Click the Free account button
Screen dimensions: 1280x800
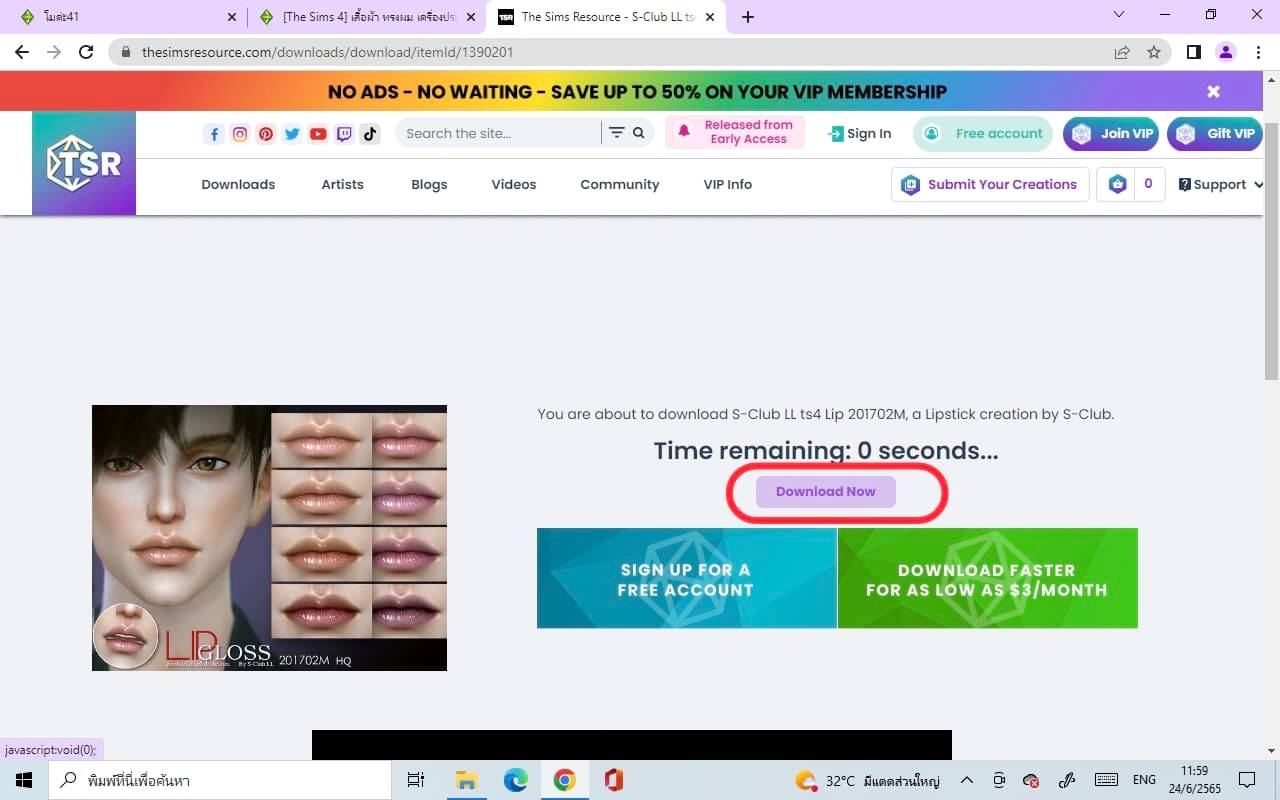pos(983,133)
